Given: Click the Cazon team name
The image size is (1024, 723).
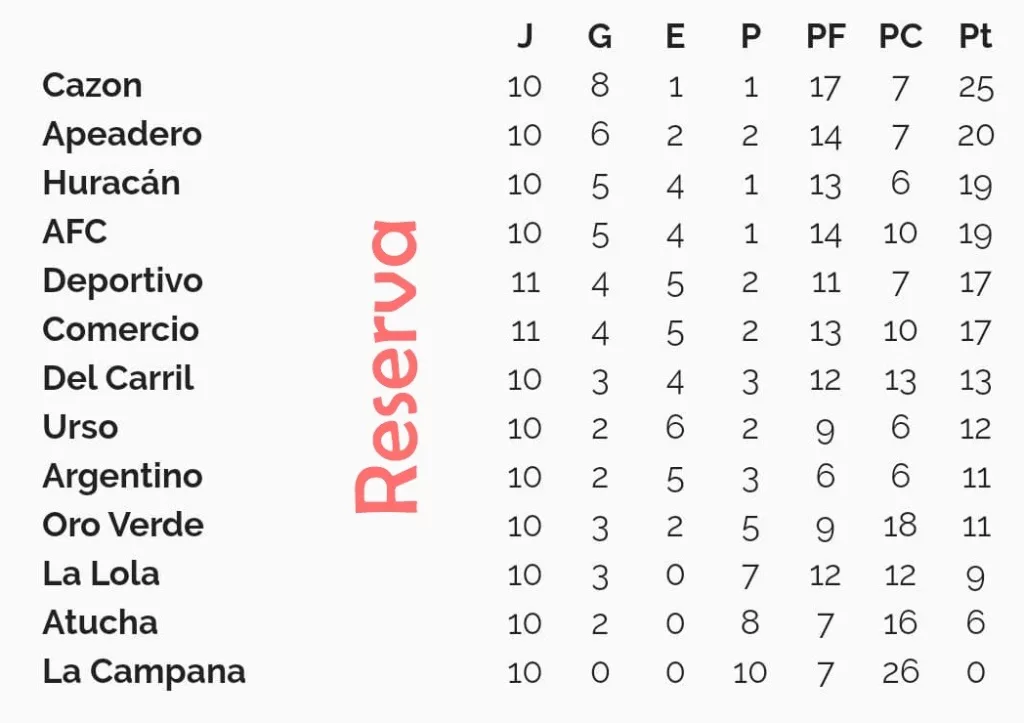Looking at the screenshot, I should (92, 86).
